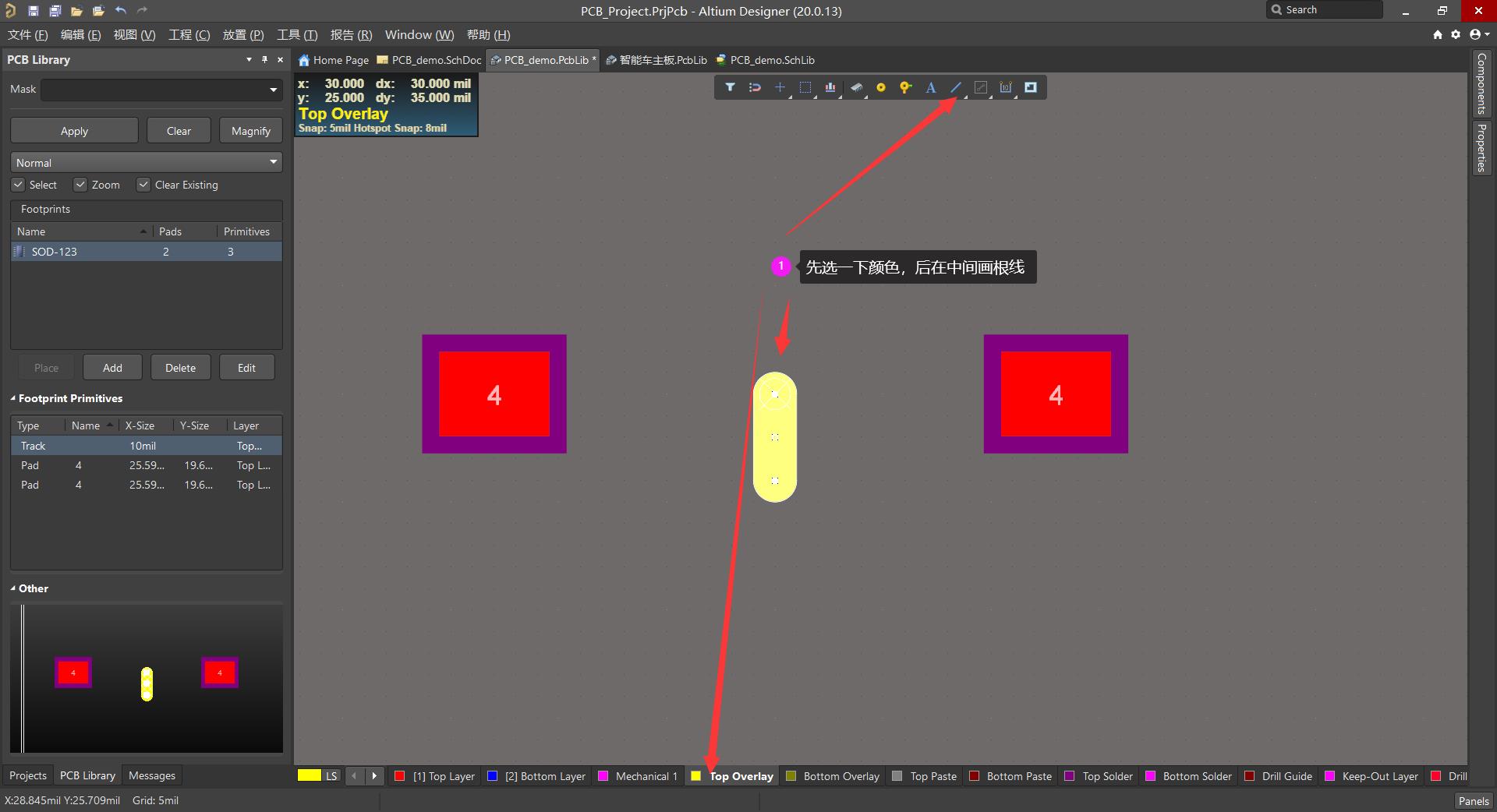Click the Search box in title bar
This screenshot has width=1497, height=812.
[x=1324, y=10]
